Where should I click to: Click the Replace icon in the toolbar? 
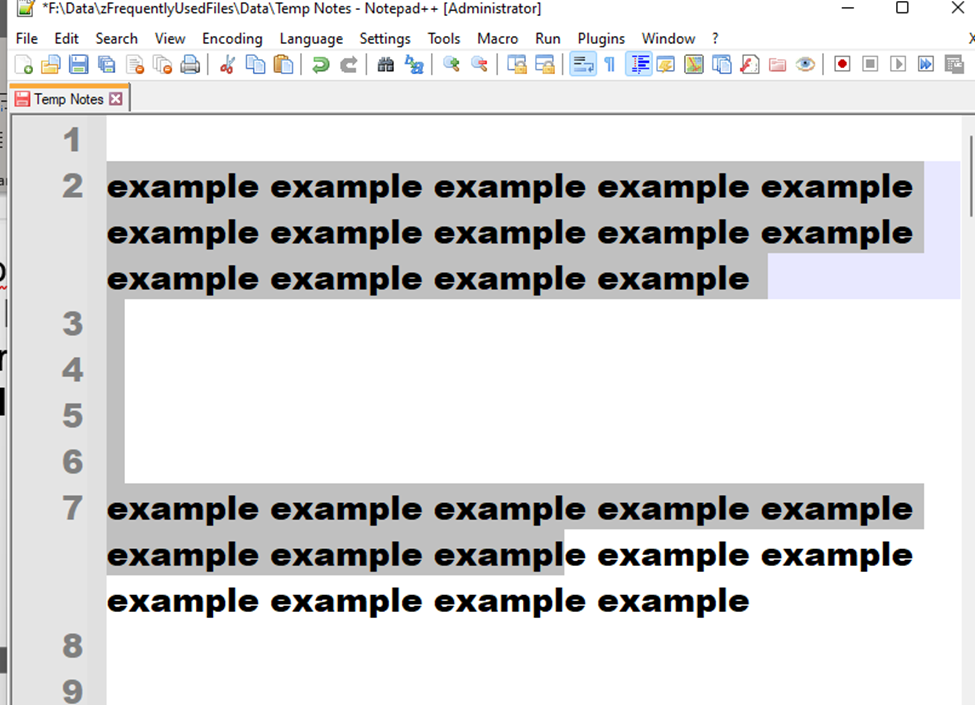pos(413,65)
